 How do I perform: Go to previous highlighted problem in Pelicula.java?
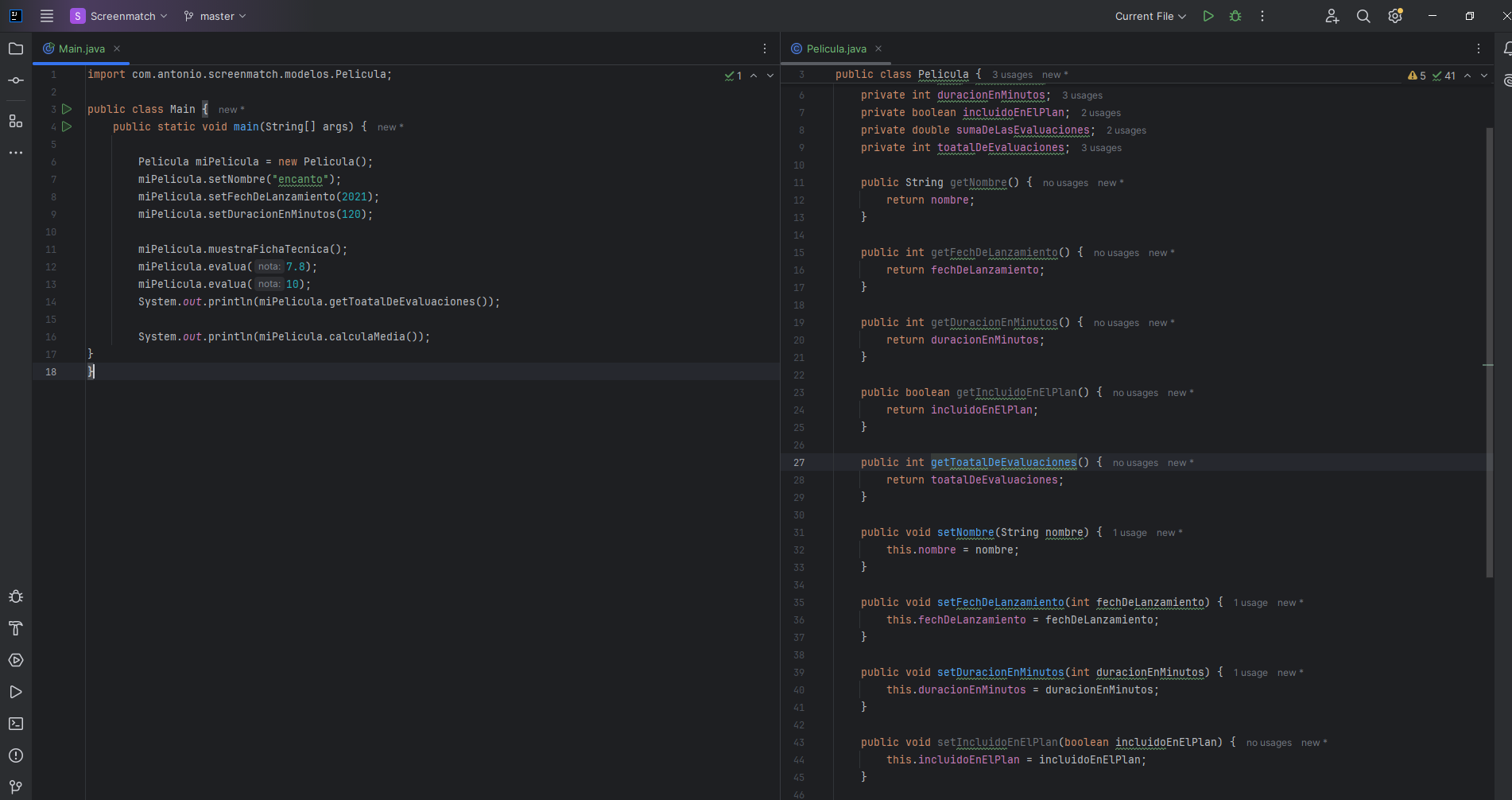pyautogui.click(x=1467, y=76)
